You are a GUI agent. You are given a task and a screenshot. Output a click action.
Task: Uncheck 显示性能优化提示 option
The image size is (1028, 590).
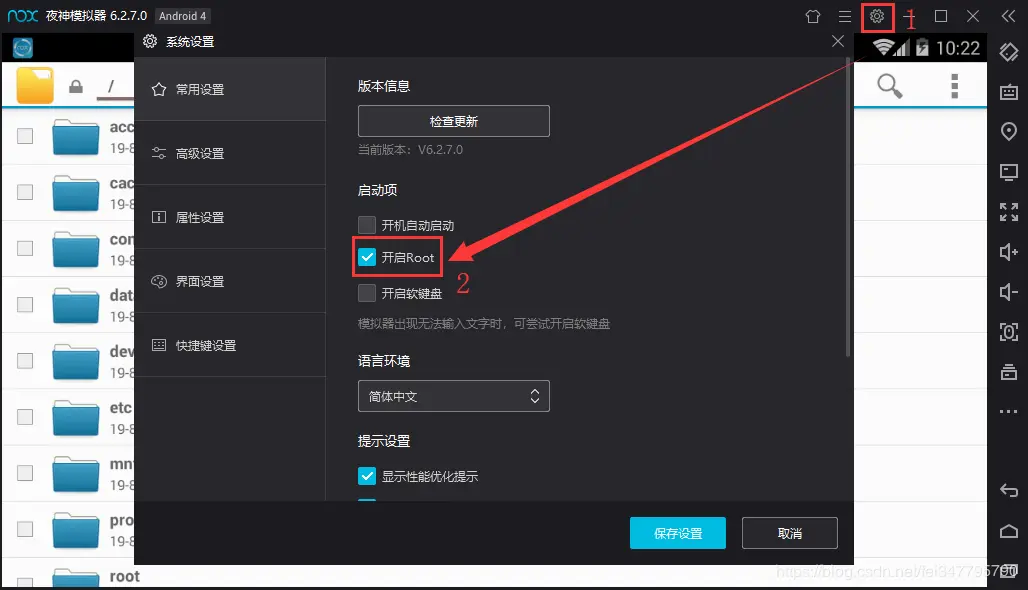click(367, 476)
